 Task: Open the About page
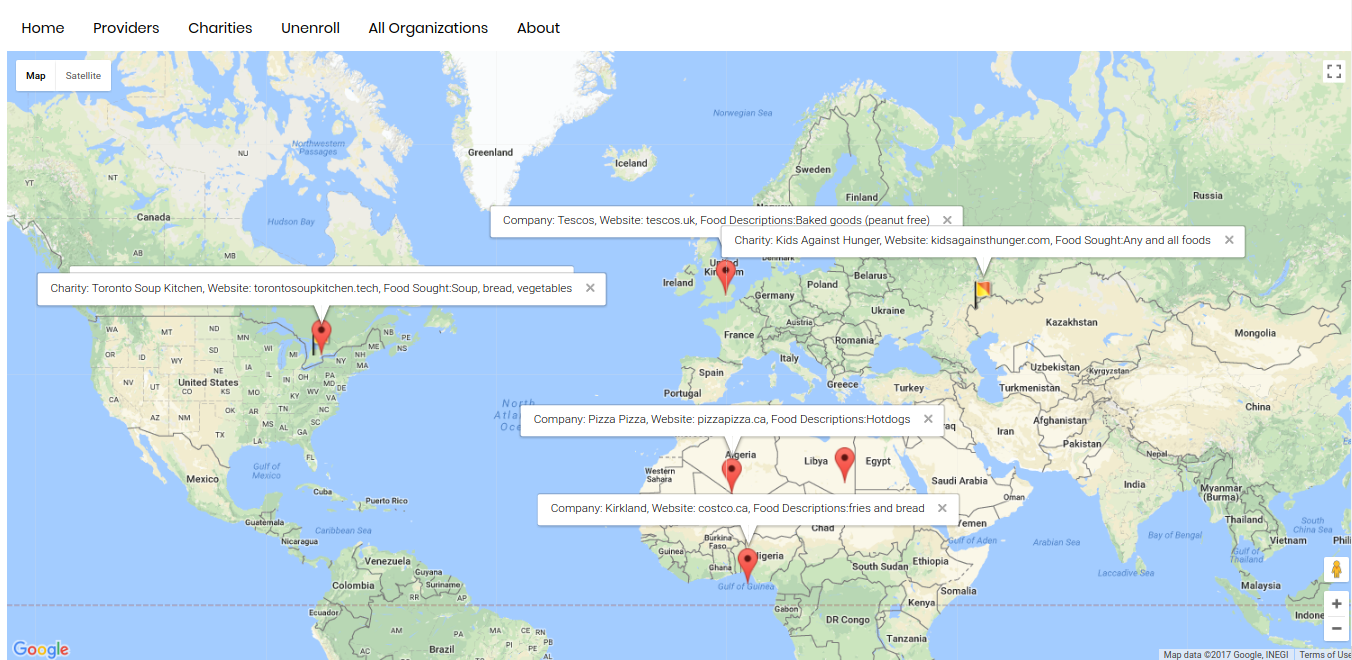click(538, 28)
